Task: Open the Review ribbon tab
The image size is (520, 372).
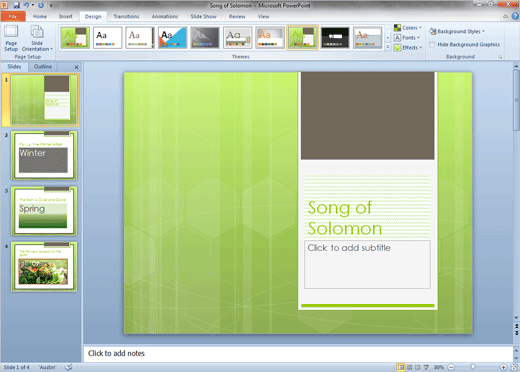Action: pos(237,16)
